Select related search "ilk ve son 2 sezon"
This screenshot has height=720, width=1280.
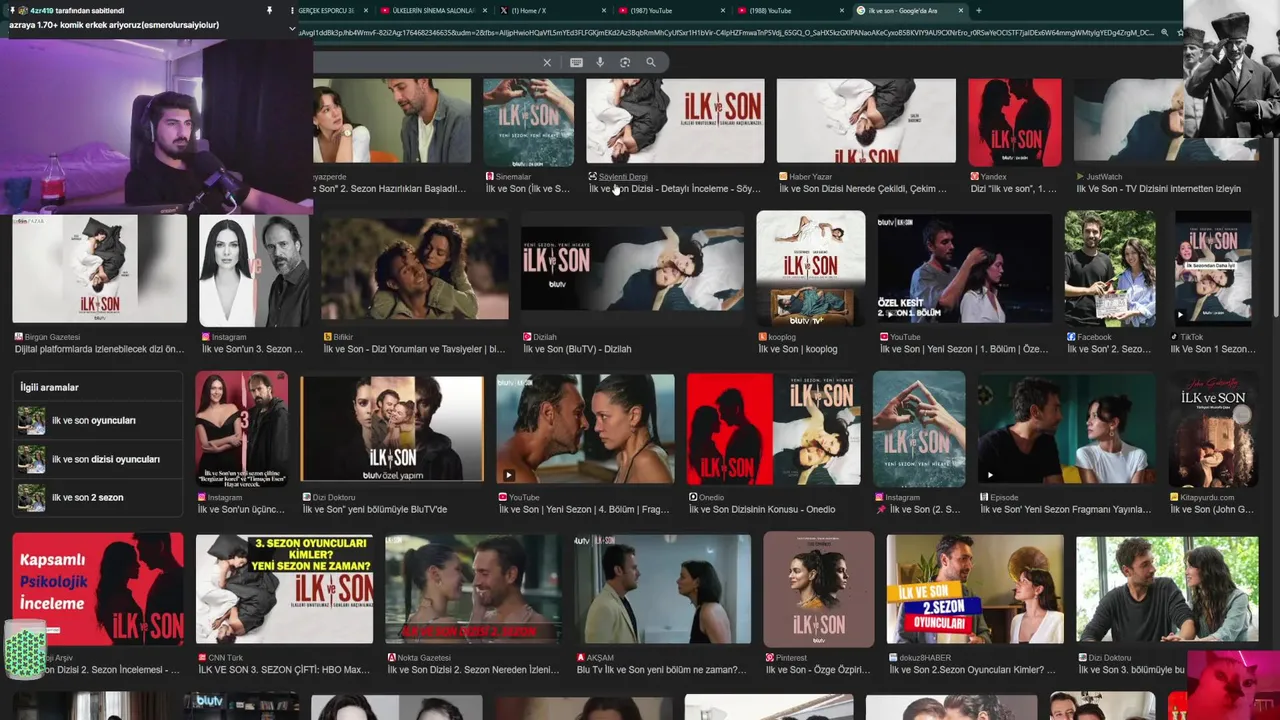[x=99, y=497]
